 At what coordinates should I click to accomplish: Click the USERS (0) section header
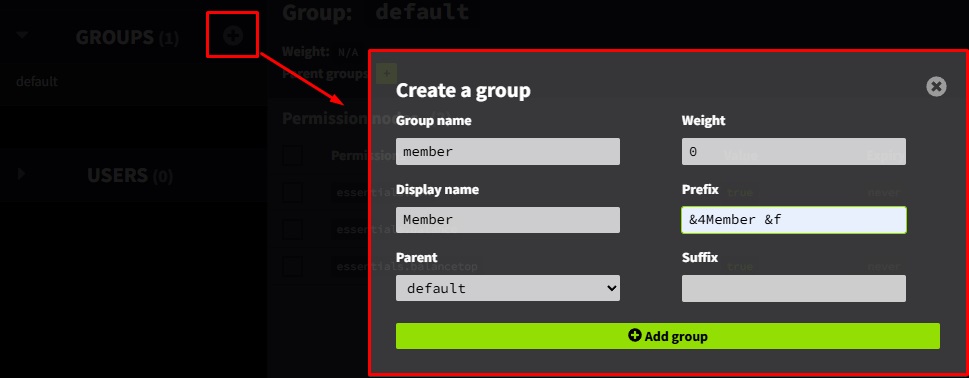coord(130,176)
